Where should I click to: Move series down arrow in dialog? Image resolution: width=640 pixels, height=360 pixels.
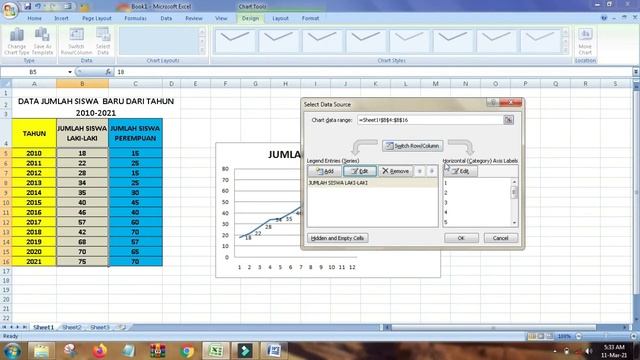click(x=431, y=171)
